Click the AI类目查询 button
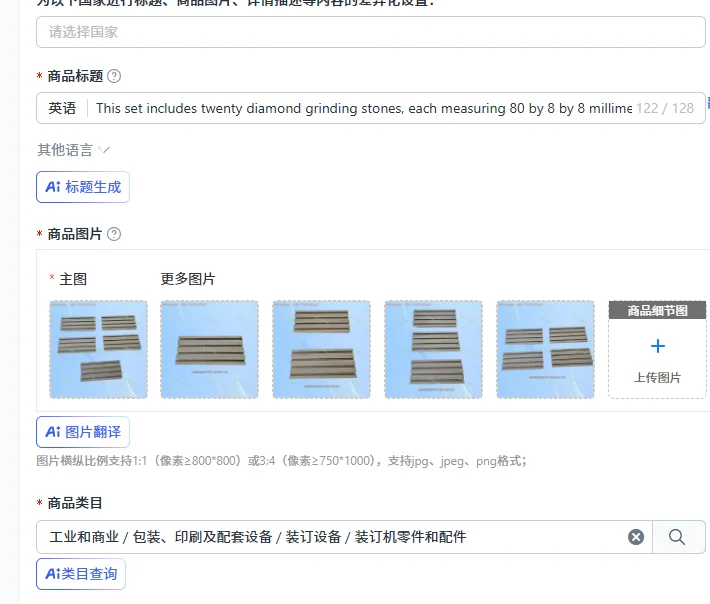Image resolution: width=710 pixels, height=604 pixels. click(x=81, y=574)
